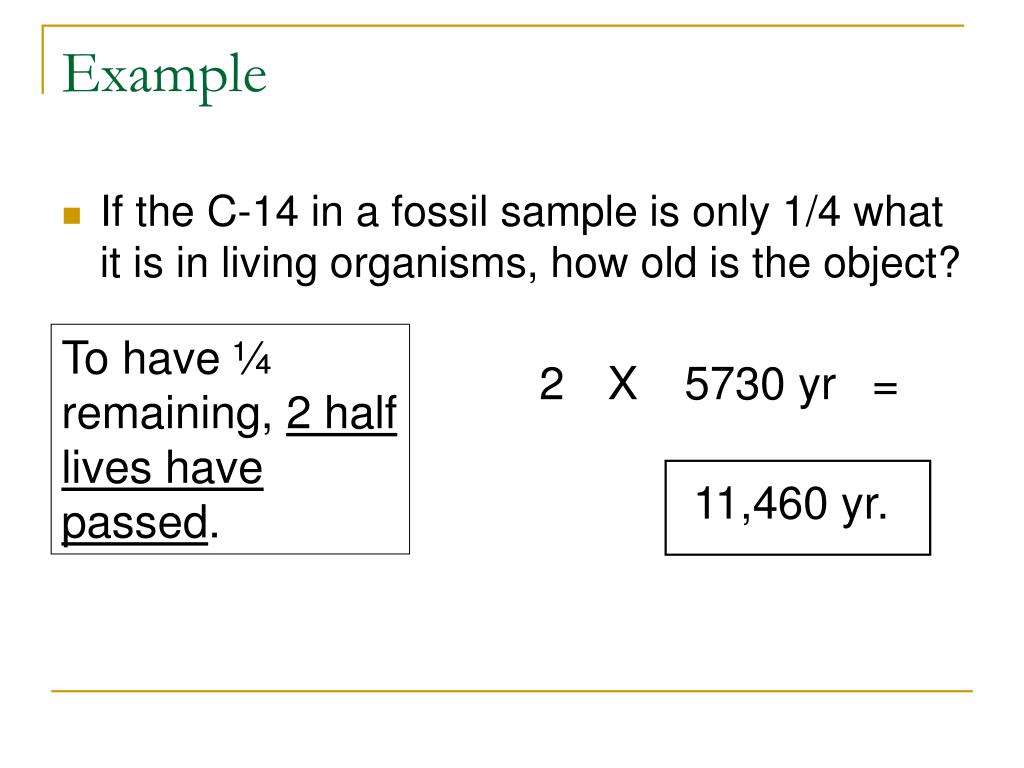This screenshot has width=1024, height=768.
Task: Click the equals sign in the equation
Action: [885, 388]
